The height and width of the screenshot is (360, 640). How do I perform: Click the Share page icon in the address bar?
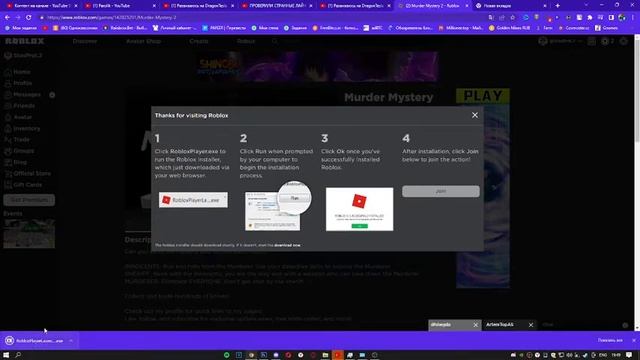coord(502,18)
